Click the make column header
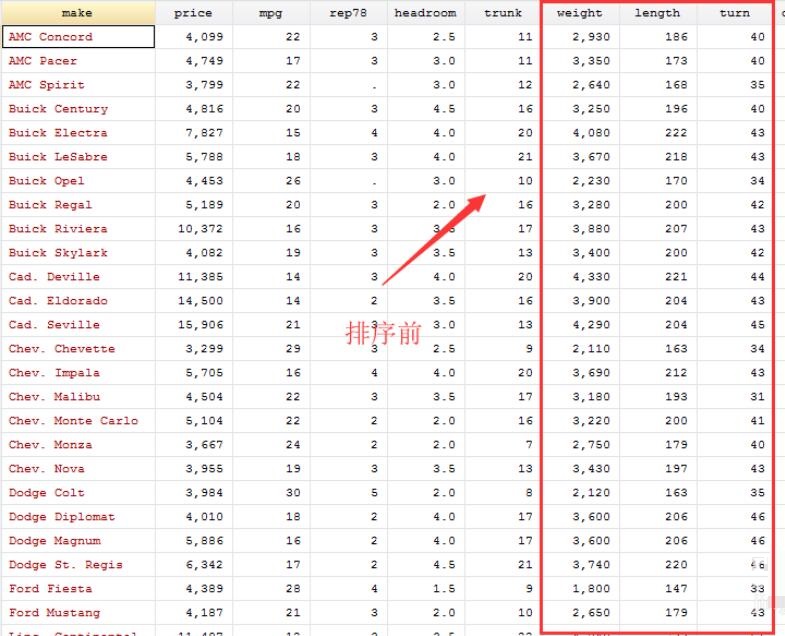The width and height of the screenshot is (785, 636). 77,13
